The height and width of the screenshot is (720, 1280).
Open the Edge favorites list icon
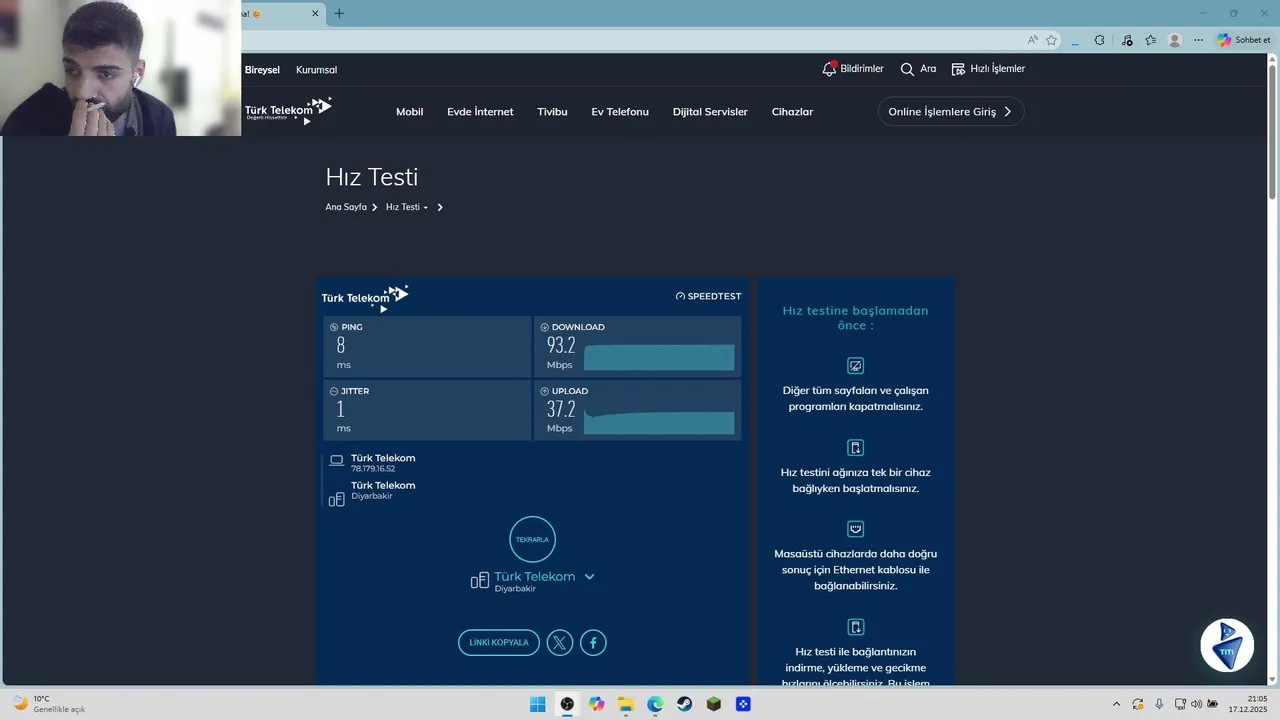pos(1151,40)
